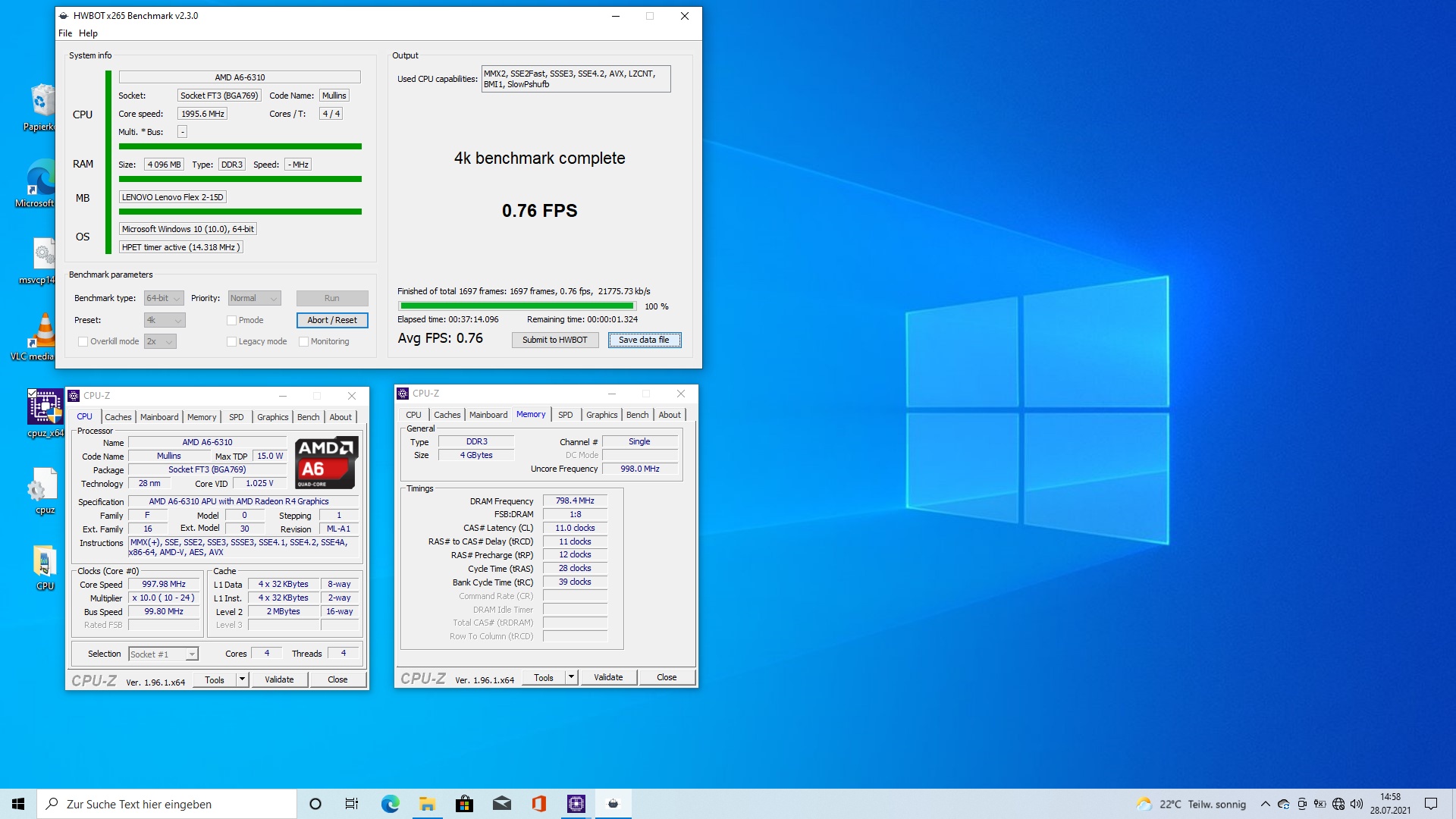Launch Edge from the taskbar
Screen dimensions: 1456x819
click(x=390, y=804)
